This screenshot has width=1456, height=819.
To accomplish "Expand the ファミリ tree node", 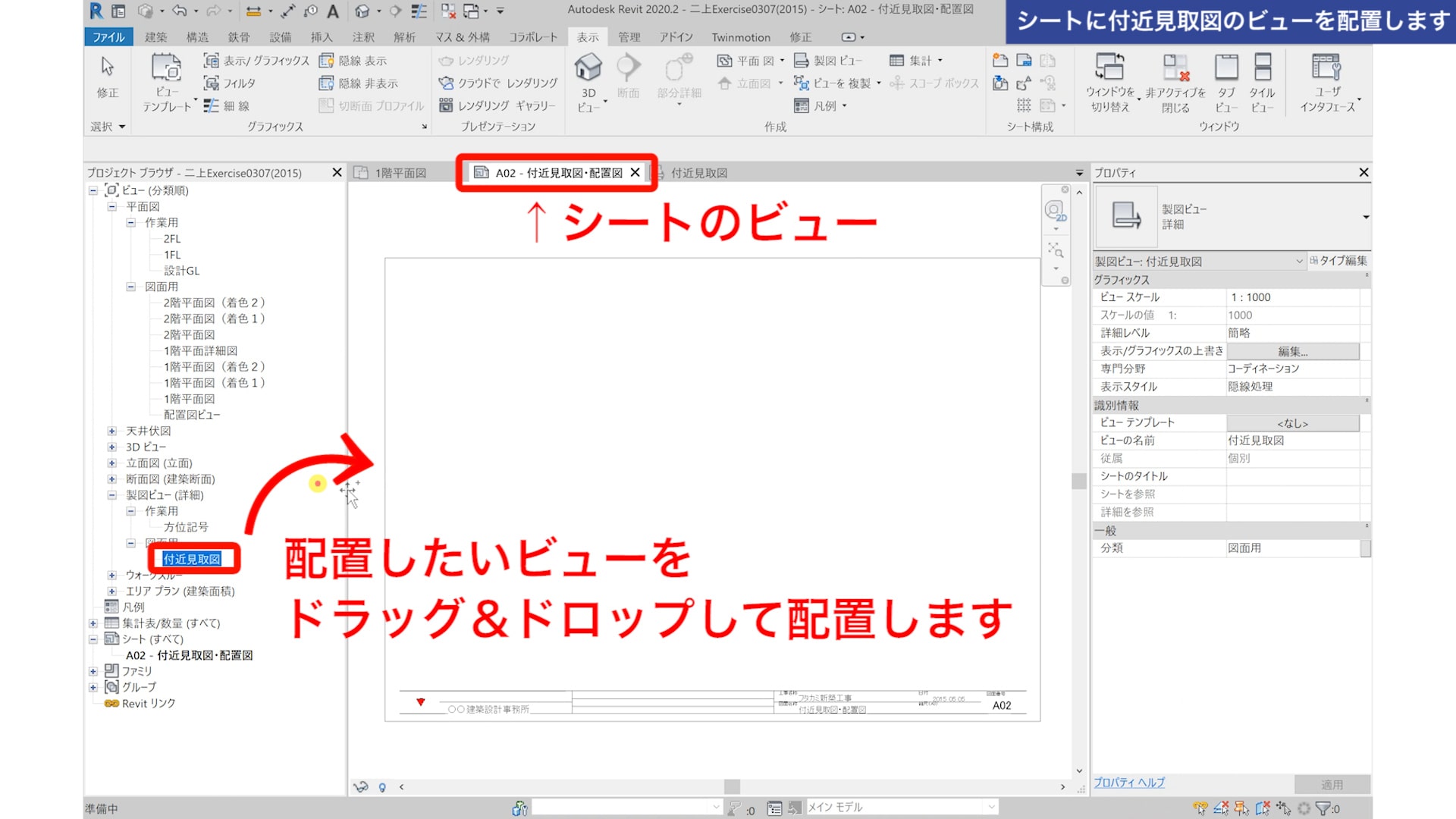I will click(x=93, y=672).
